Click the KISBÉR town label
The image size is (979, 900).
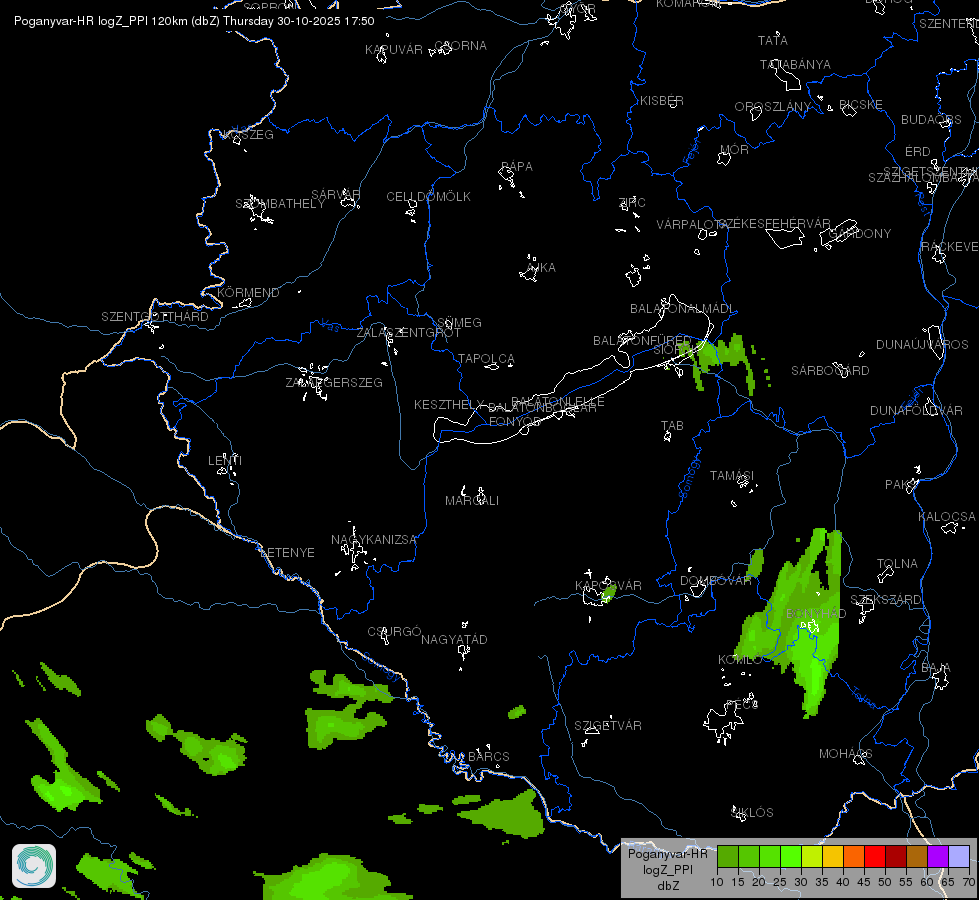click(x=662, y=101)
